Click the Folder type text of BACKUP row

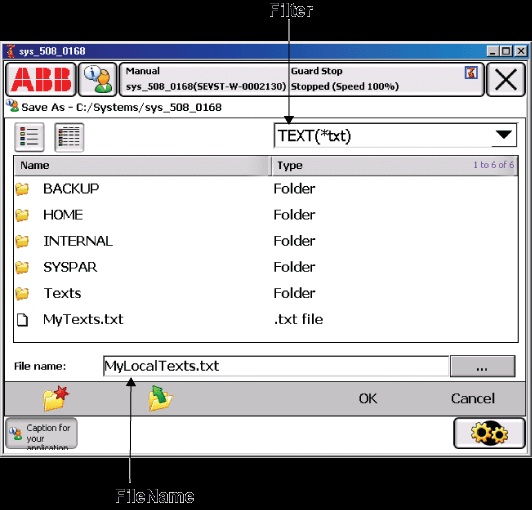click(294, 189)
